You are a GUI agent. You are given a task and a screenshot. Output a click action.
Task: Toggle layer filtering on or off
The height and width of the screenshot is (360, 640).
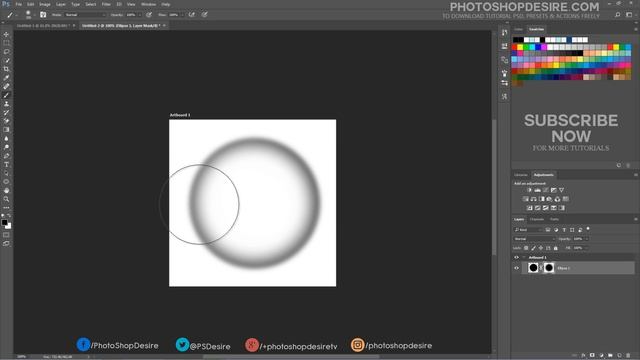[x=588, y=229]
